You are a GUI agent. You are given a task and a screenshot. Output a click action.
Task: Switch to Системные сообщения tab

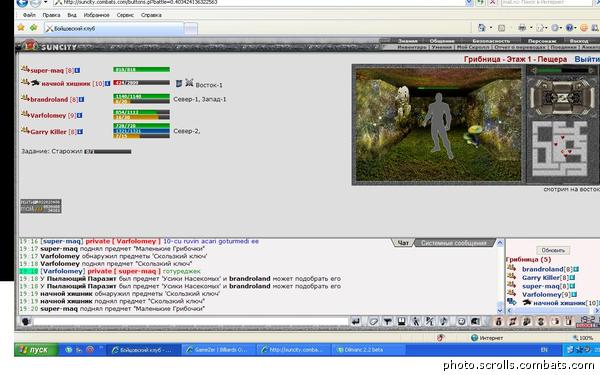[454, 243]
